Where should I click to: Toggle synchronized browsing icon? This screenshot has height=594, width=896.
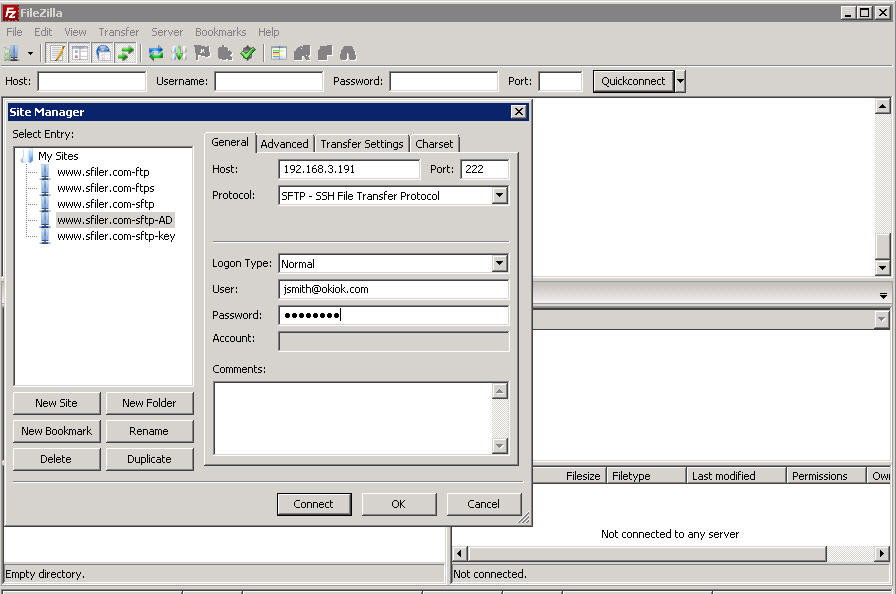325,53
